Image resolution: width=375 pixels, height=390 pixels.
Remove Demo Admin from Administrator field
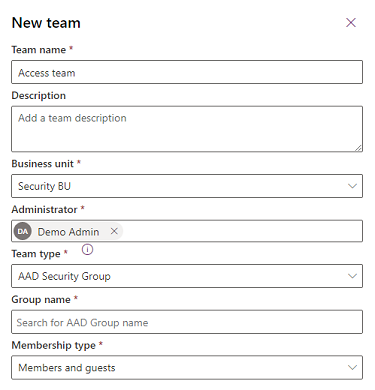click(x=114, y=231)
